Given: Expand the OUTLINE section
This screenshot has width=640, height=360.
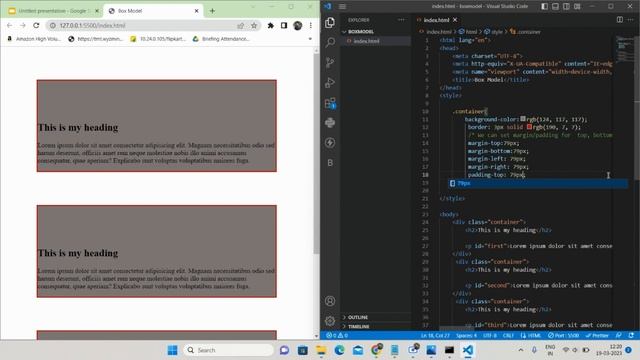Looking at the screenshot, I should coord(358,317).
